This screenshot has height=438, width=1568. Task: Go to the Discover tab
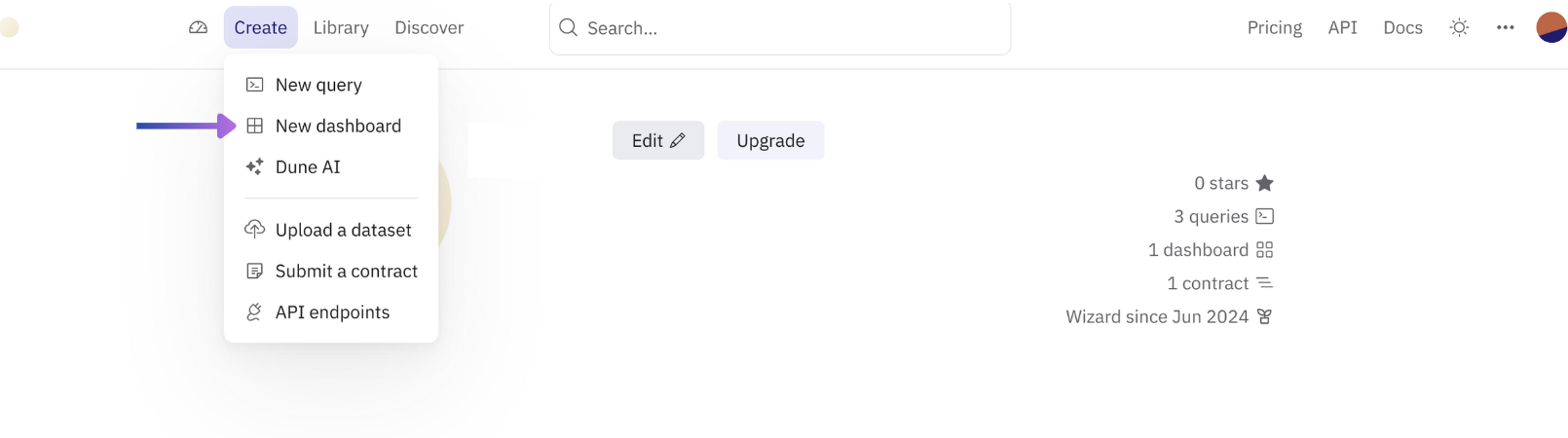tap(429, 27)
